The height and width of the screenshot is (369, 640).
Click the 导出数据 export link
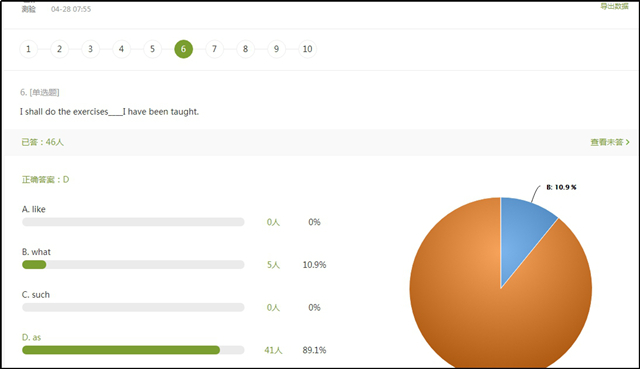click(614, 6)
